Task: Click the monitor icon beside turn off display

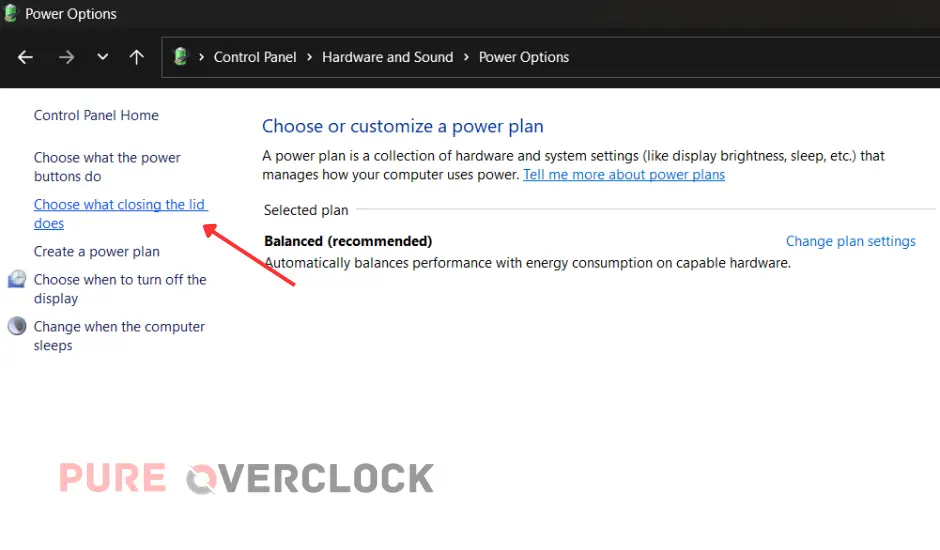Action: [17, 279]
